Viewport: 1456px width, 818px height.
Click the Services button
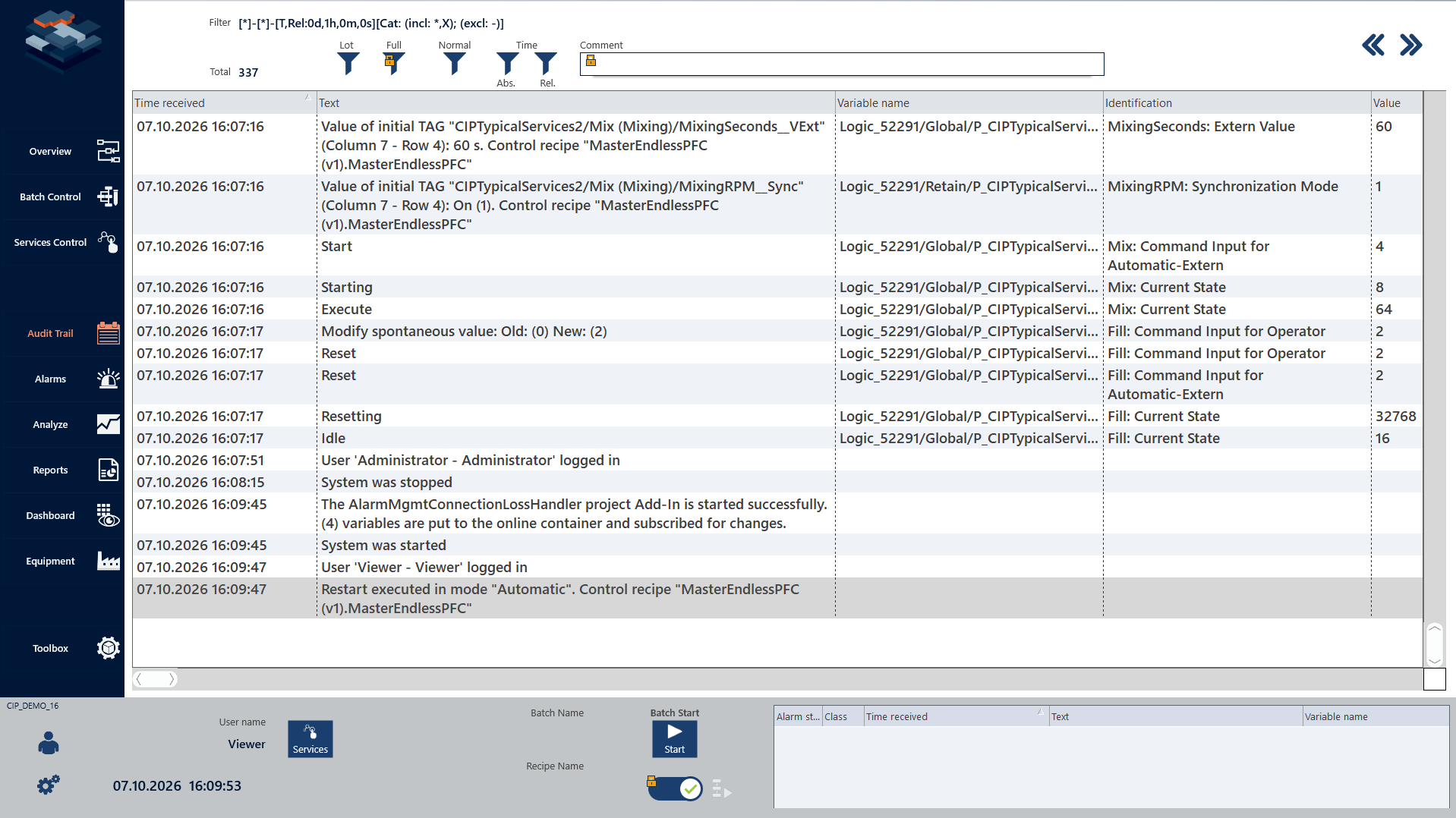coord(310,738)
